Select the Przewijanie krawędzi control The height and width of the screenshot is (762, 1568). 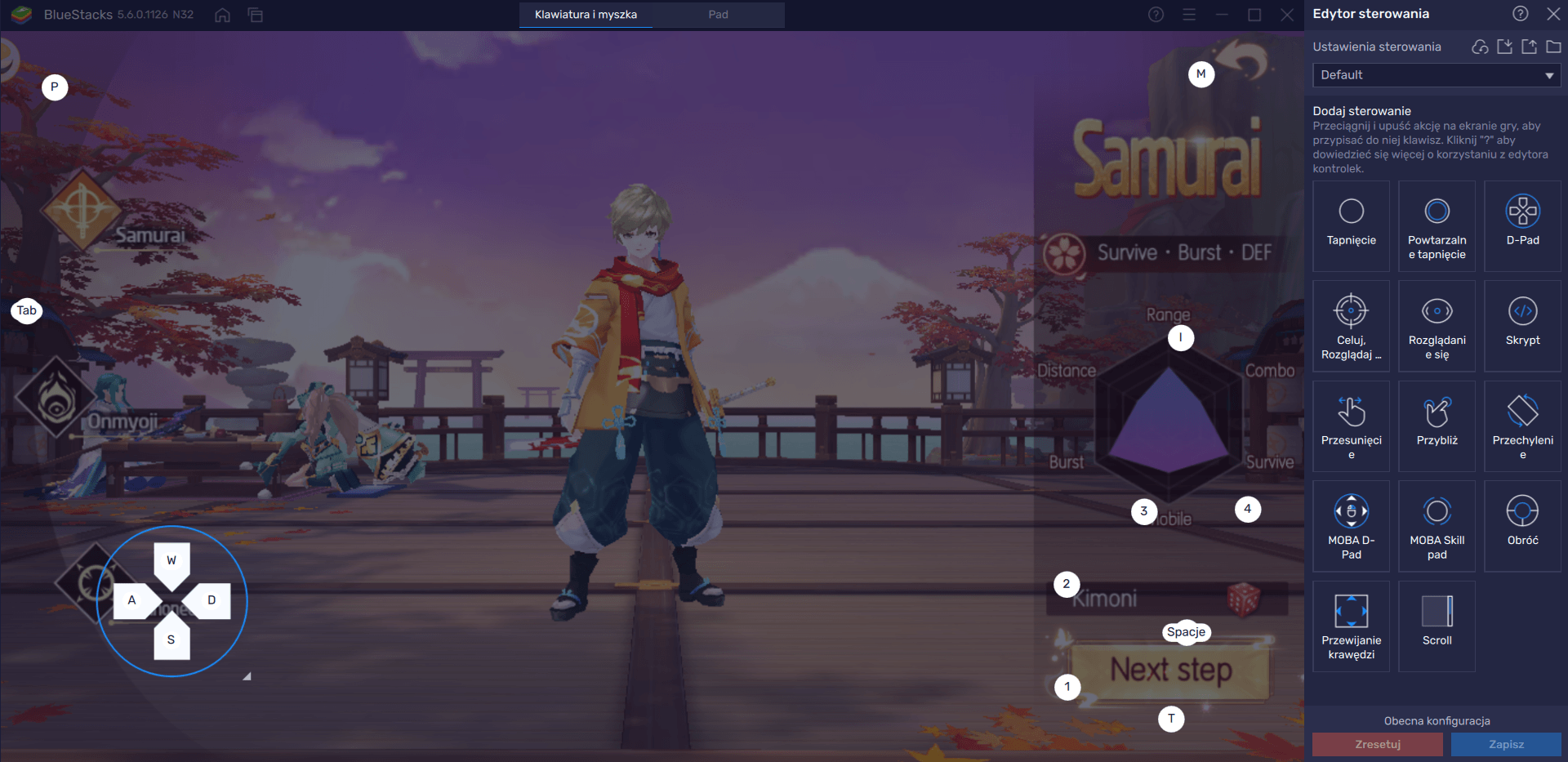tap(1351, 626)
